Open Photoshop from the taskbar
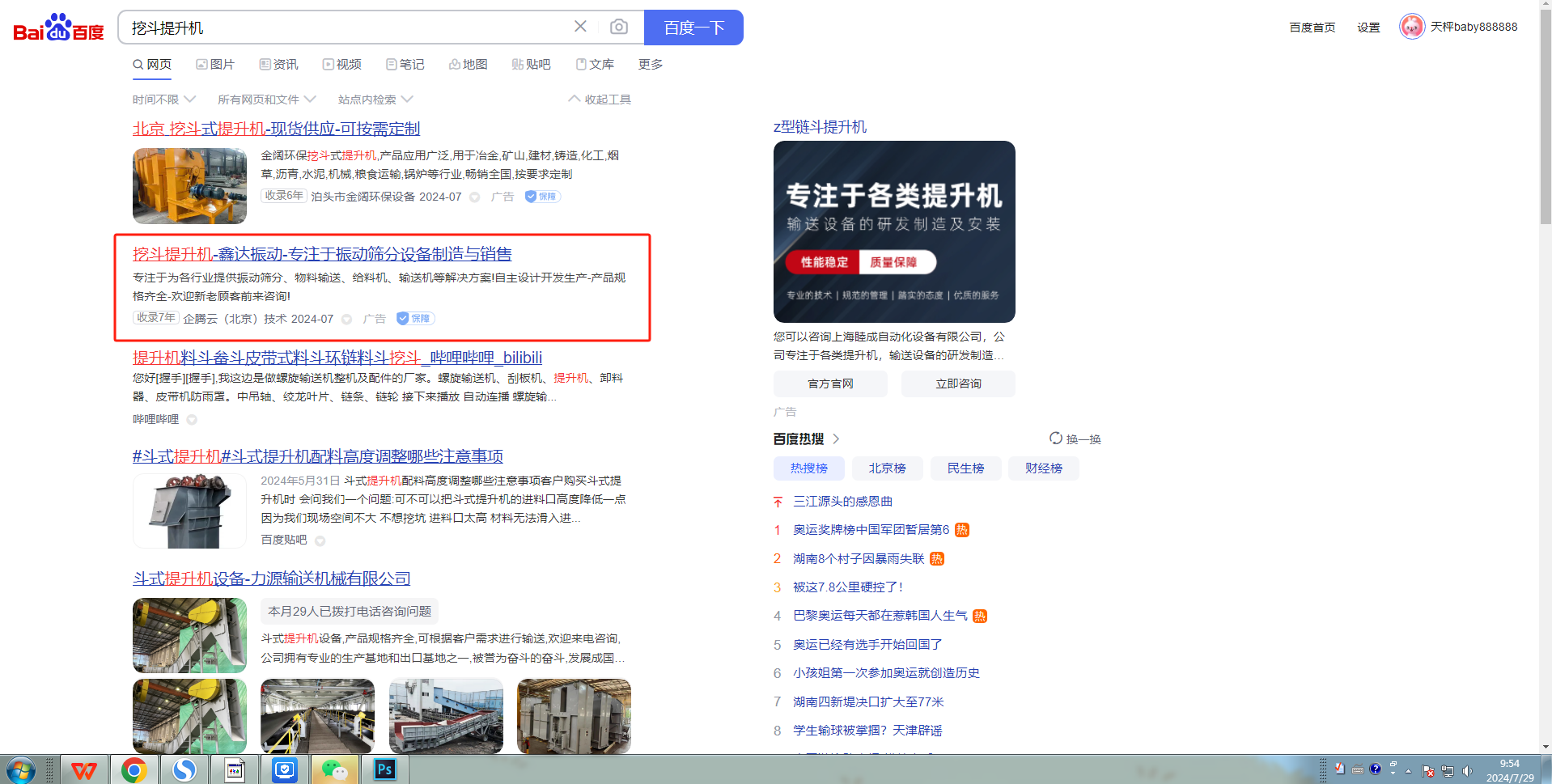The height and width of the screenshot is (784, 1552). (384, 769)
